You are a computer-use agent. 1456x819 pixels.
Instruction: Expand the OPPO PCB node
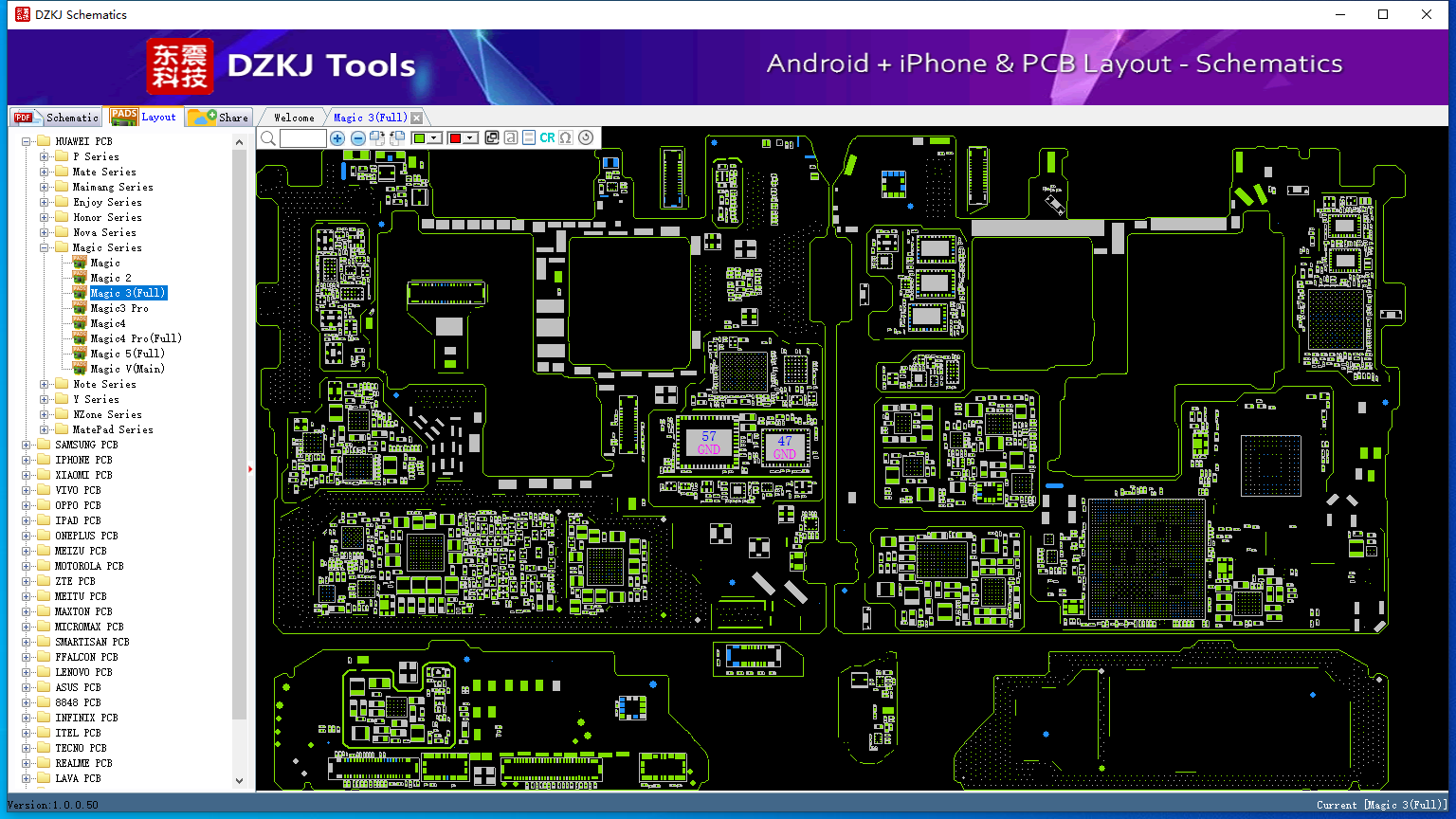27,505
